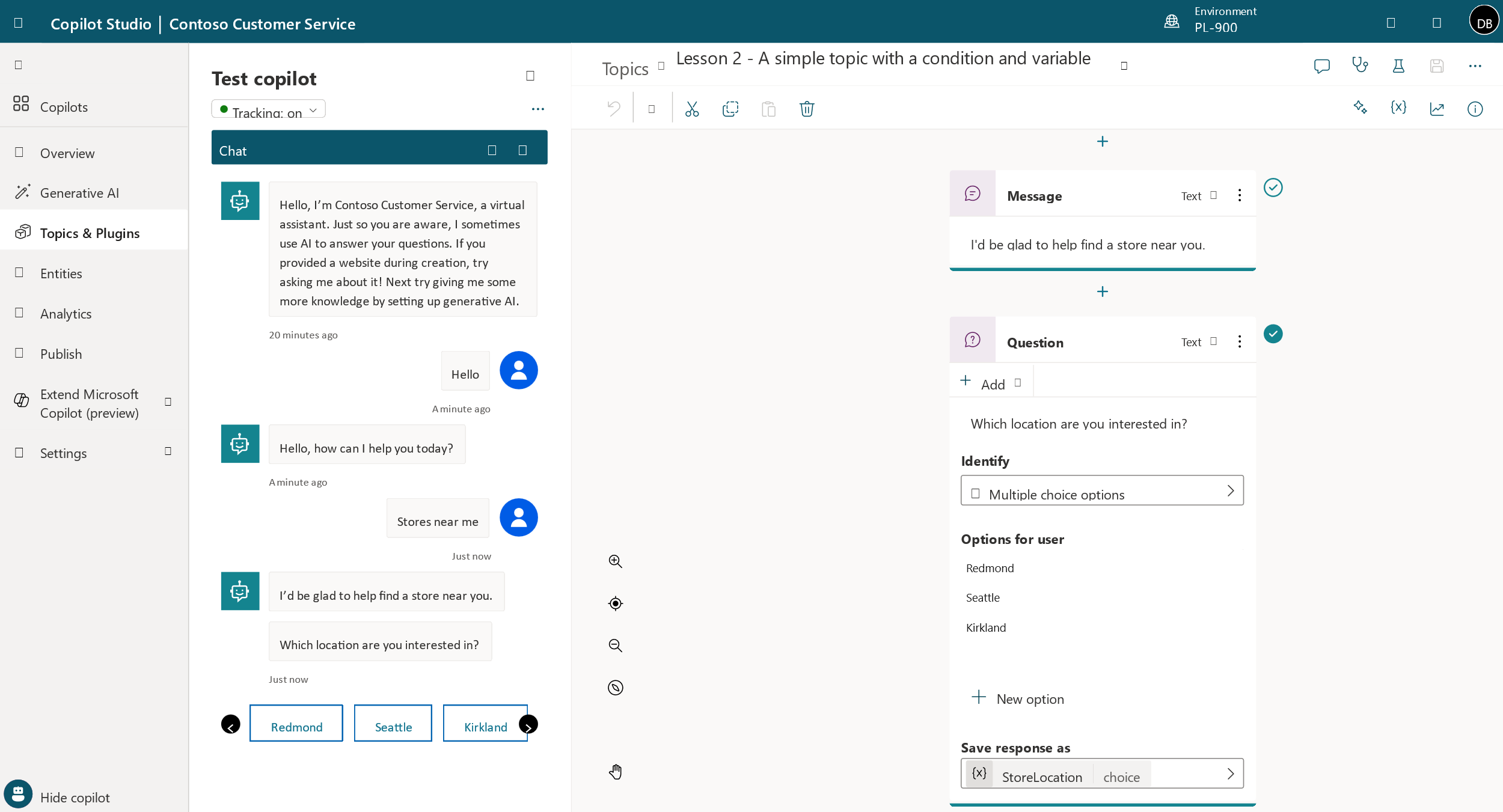Open the Publish page
1503x812 pixels.
coord(94,353)
